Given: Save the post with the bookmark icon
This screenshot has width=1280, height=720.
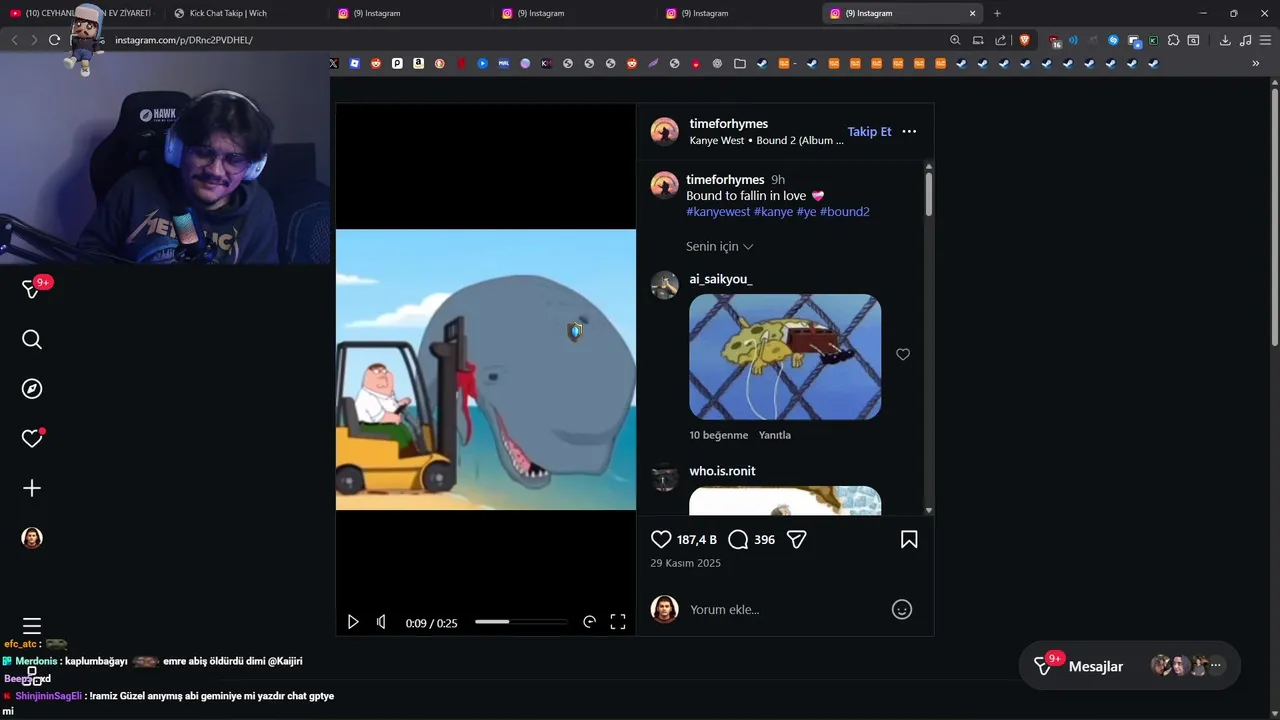Looking at the screenshot, I should pyautogui.click(x=909, y=539).
